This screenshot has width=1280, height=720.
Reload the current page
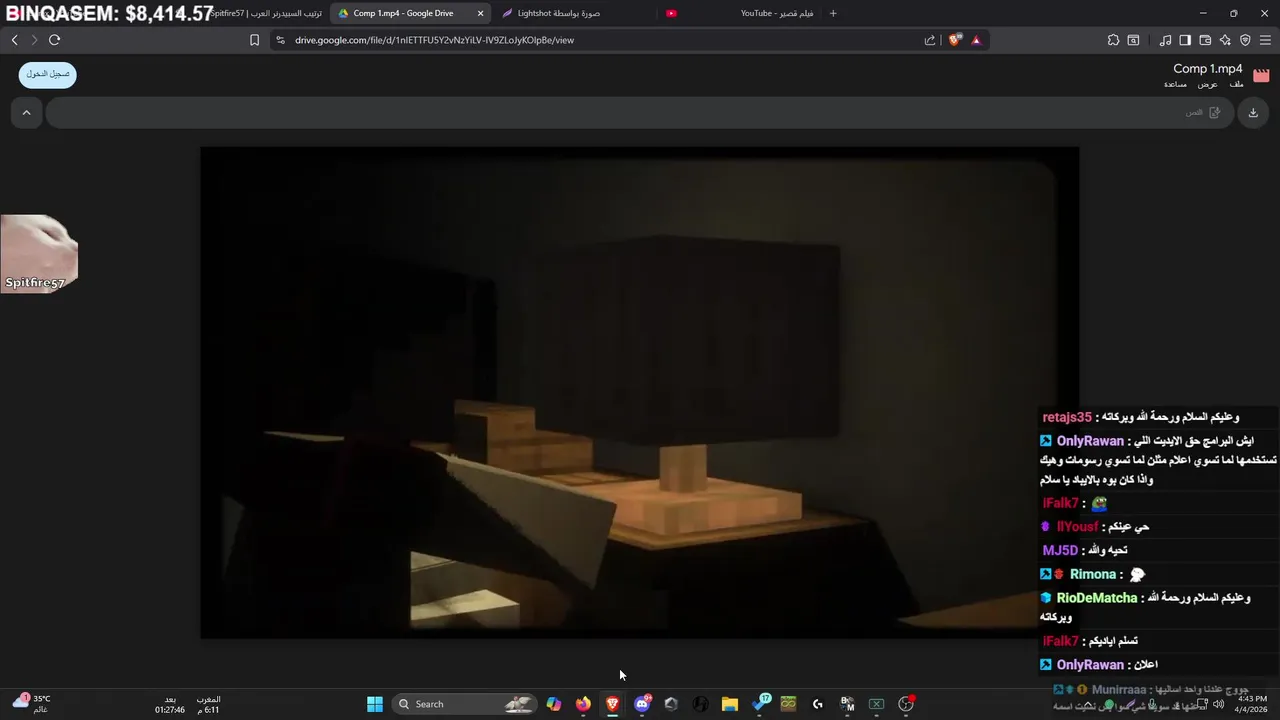click(54, 40)
